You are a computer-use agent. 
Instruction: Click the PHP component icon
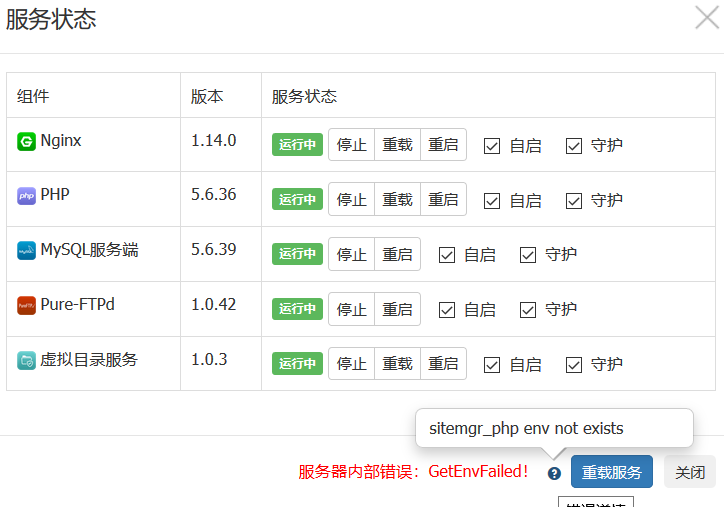[x=26, y=196]
